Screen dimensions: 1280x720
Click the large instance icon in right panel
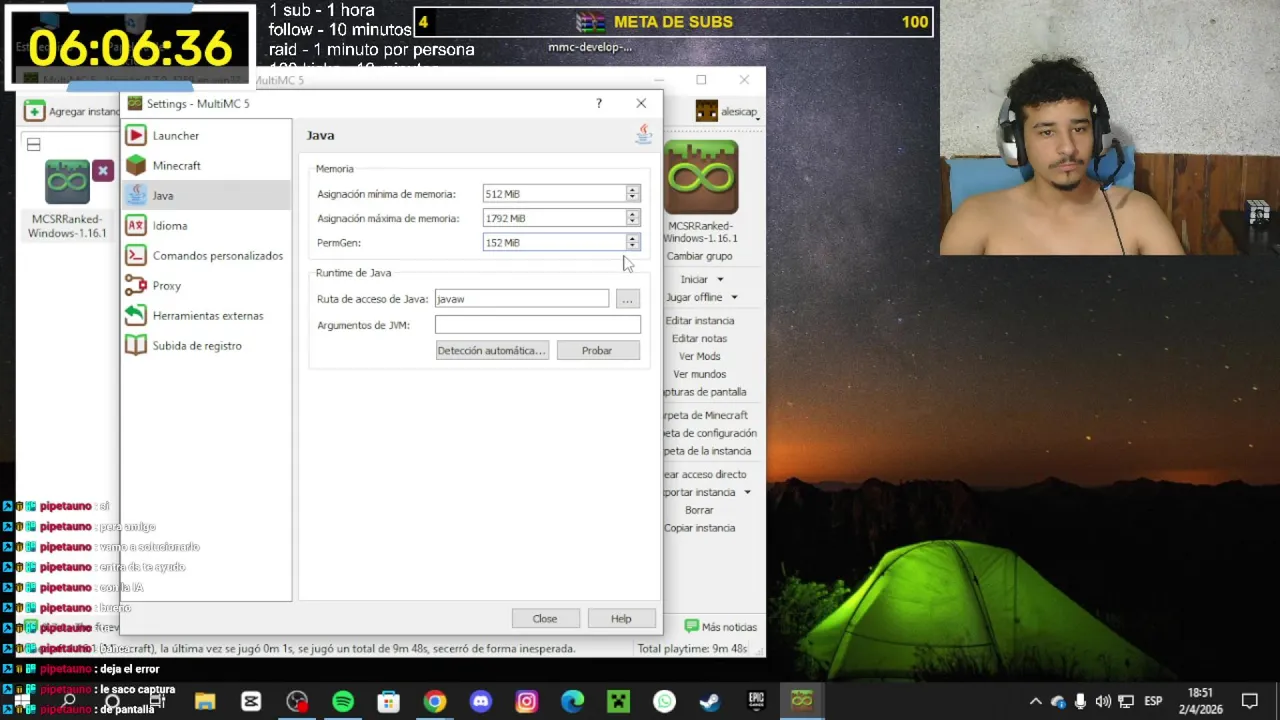pyautogui.click(x=701, y=177)
